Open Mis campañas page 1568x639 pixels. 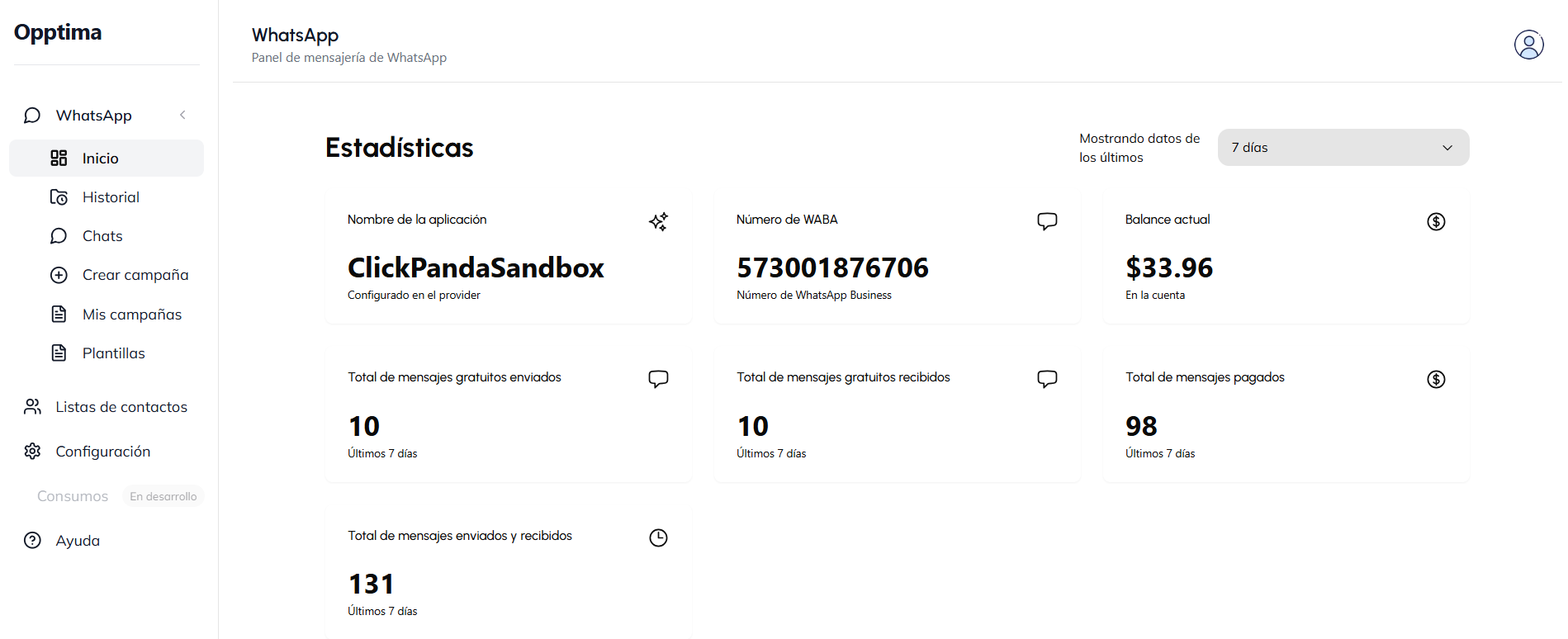click(132, 315)
